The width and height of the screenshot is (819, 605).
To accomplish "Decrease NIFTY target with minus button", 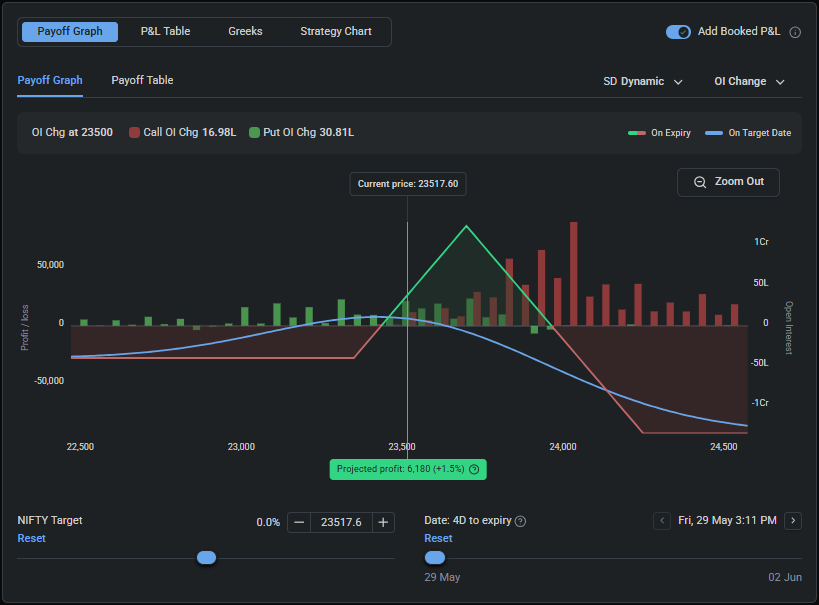I will pos(299,522).
